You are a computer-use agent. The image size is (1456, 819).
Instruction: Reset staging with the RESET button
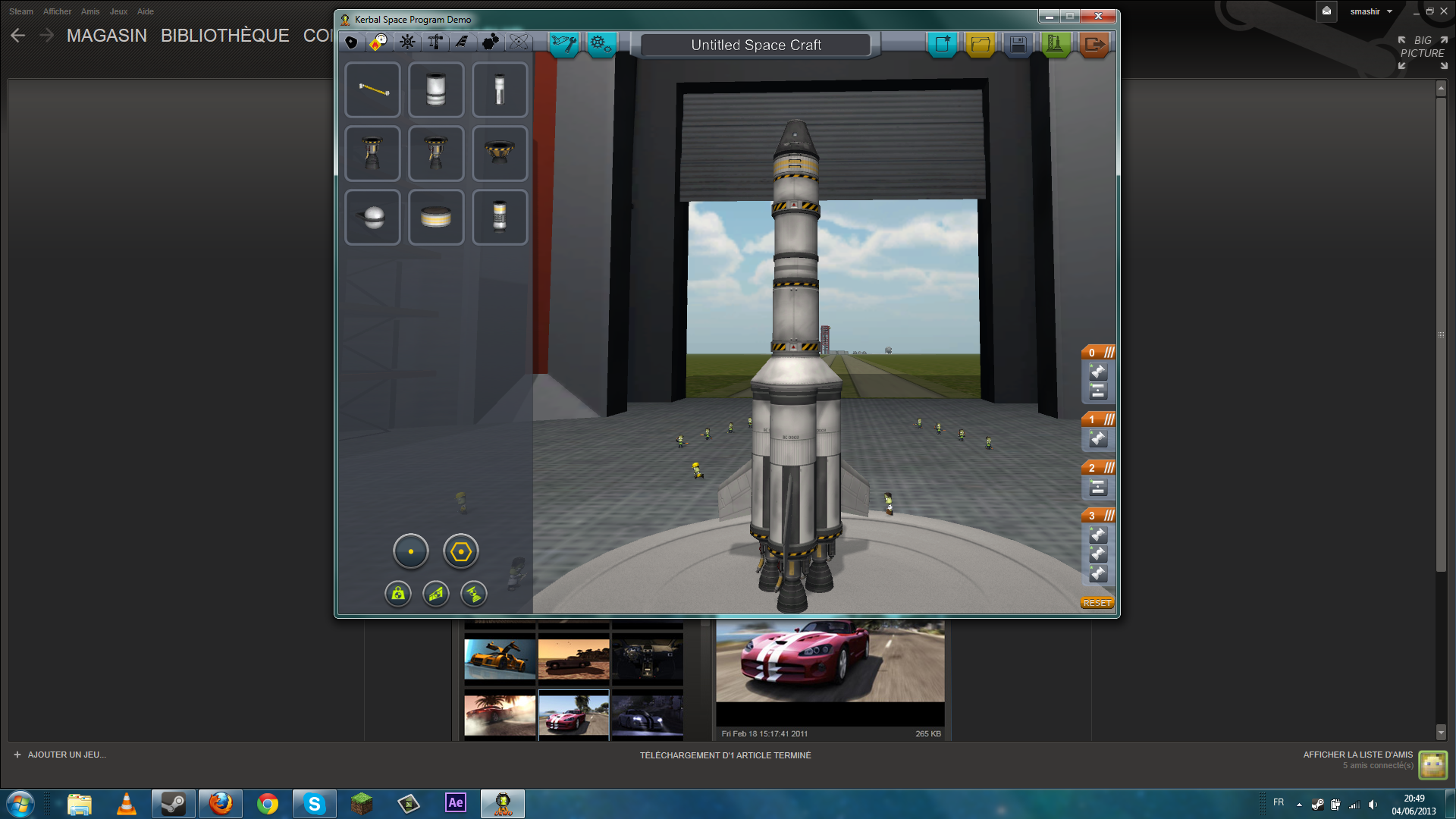coord(1097,603)
